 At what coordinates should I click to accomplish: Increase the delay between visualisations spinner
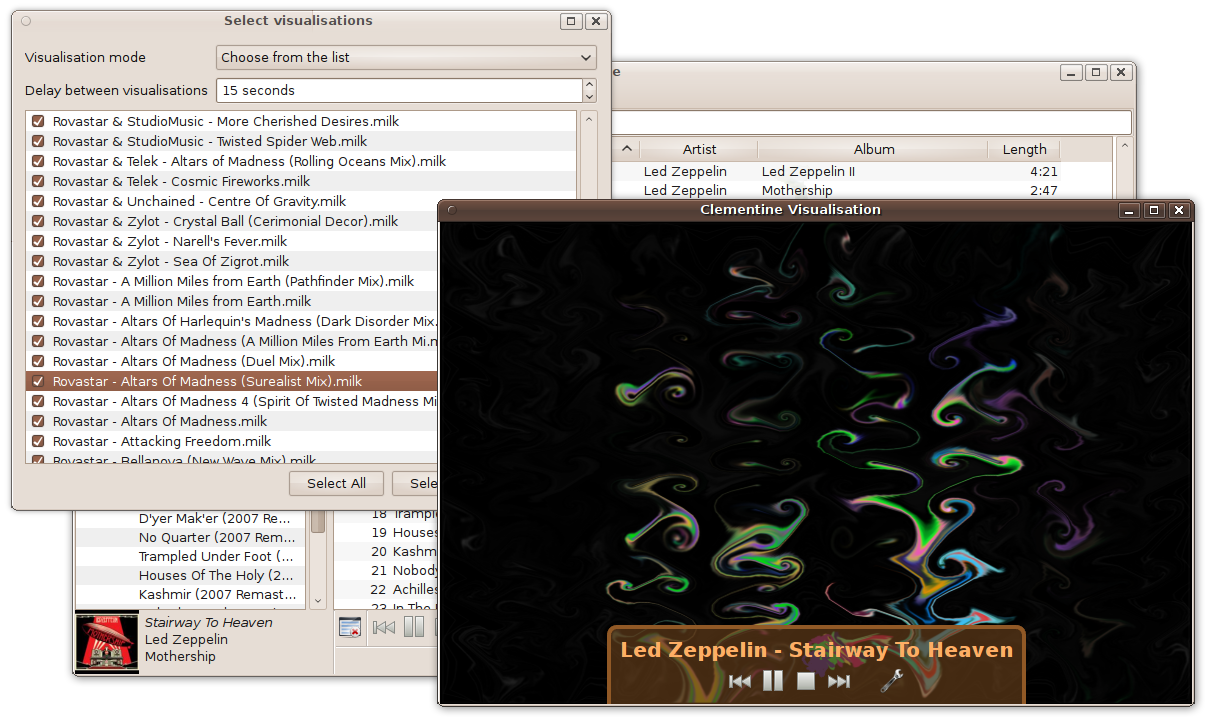click(x=589, y=85)
